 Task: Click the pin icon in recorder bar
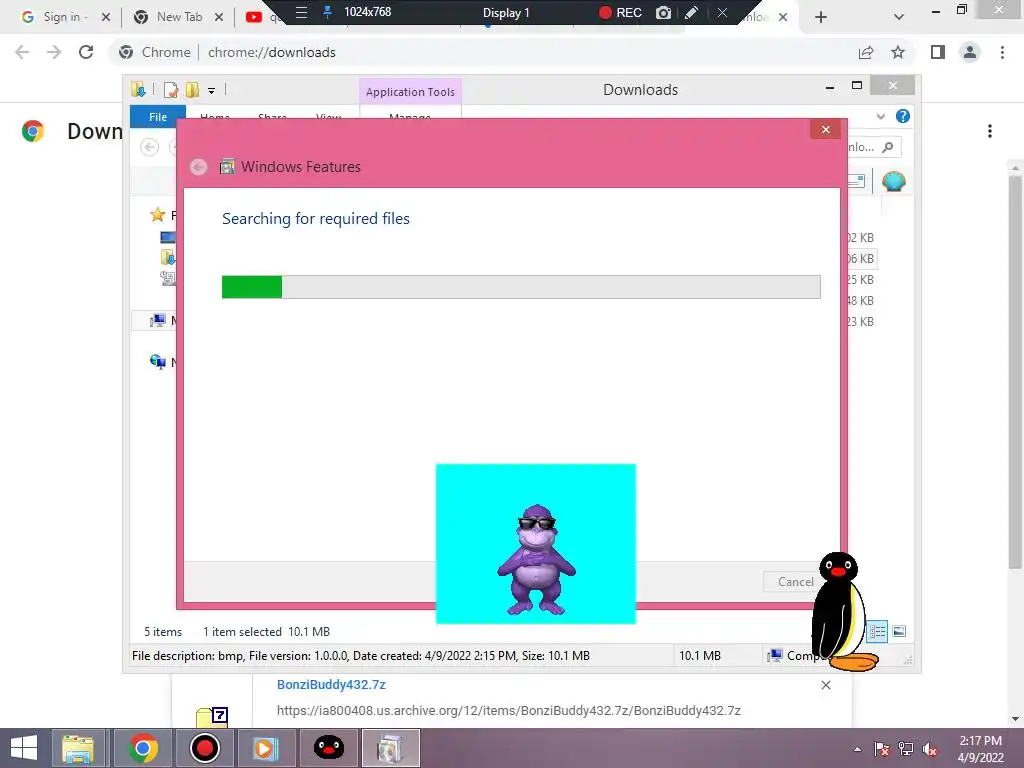tap(328, 12)
